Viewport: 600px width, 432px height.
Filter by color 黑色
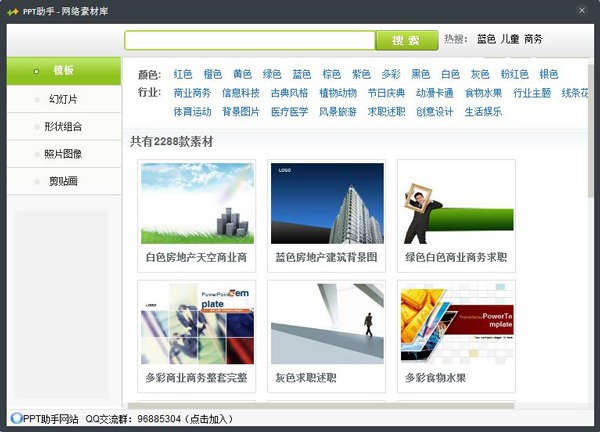pyautogui.click(x=421, y=74)
